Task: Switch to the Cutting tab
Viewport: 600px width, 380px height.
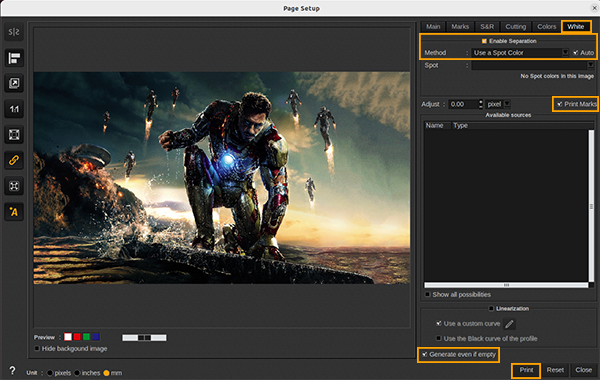Action: pyautogui.click(x=515, y=26)
